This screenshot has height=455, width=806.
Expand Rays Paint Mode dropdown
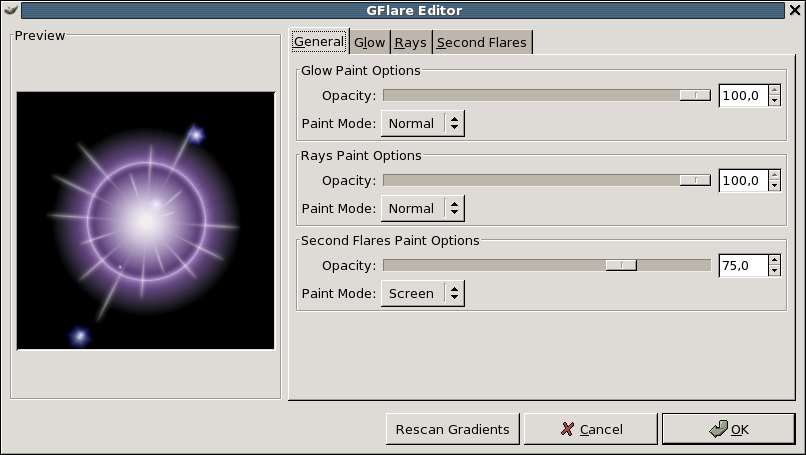[423, 209]
